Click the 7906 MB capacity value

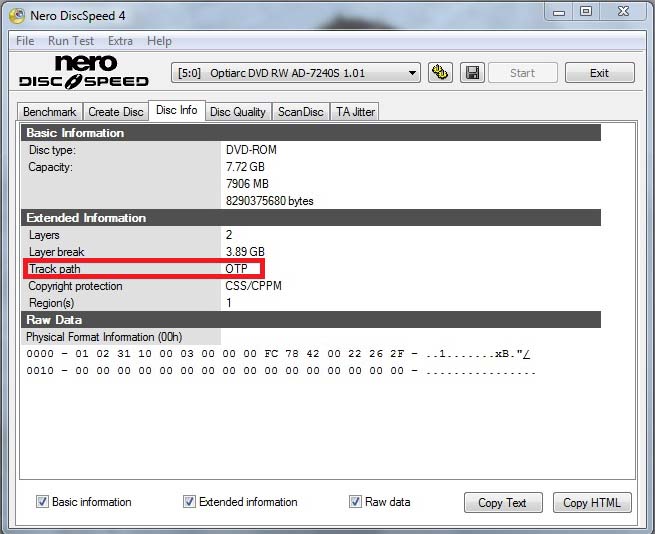click(247, 184)
